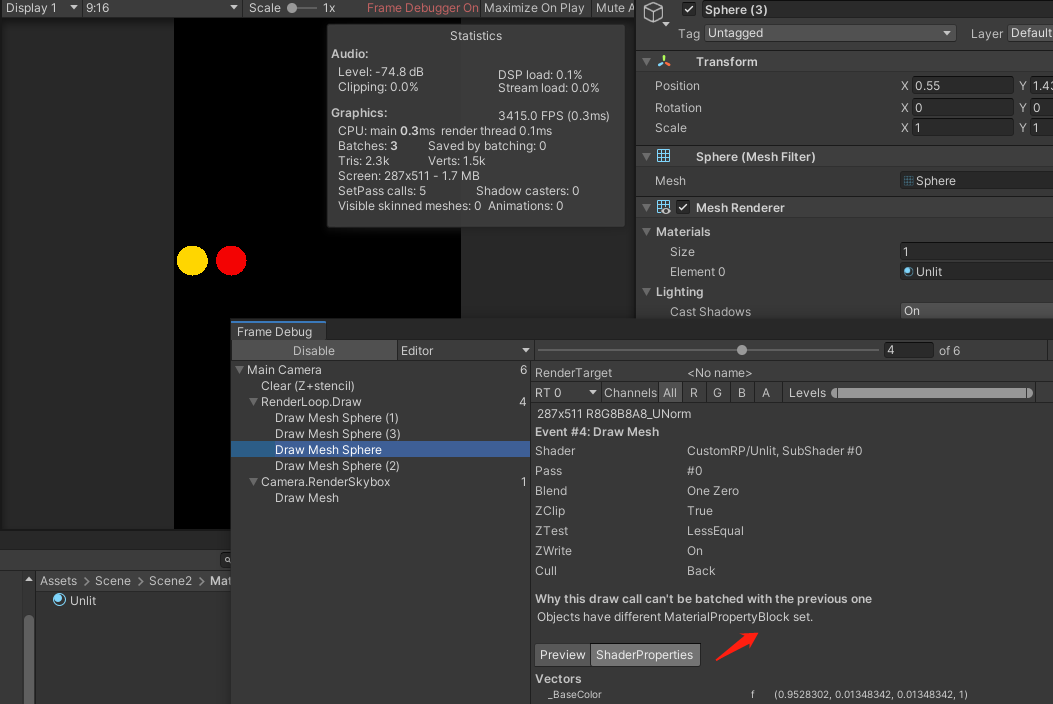Screen dimensions: 1053x704
Task: Select Draw Mesh Sphere (2) event
Action: [337, 466]
